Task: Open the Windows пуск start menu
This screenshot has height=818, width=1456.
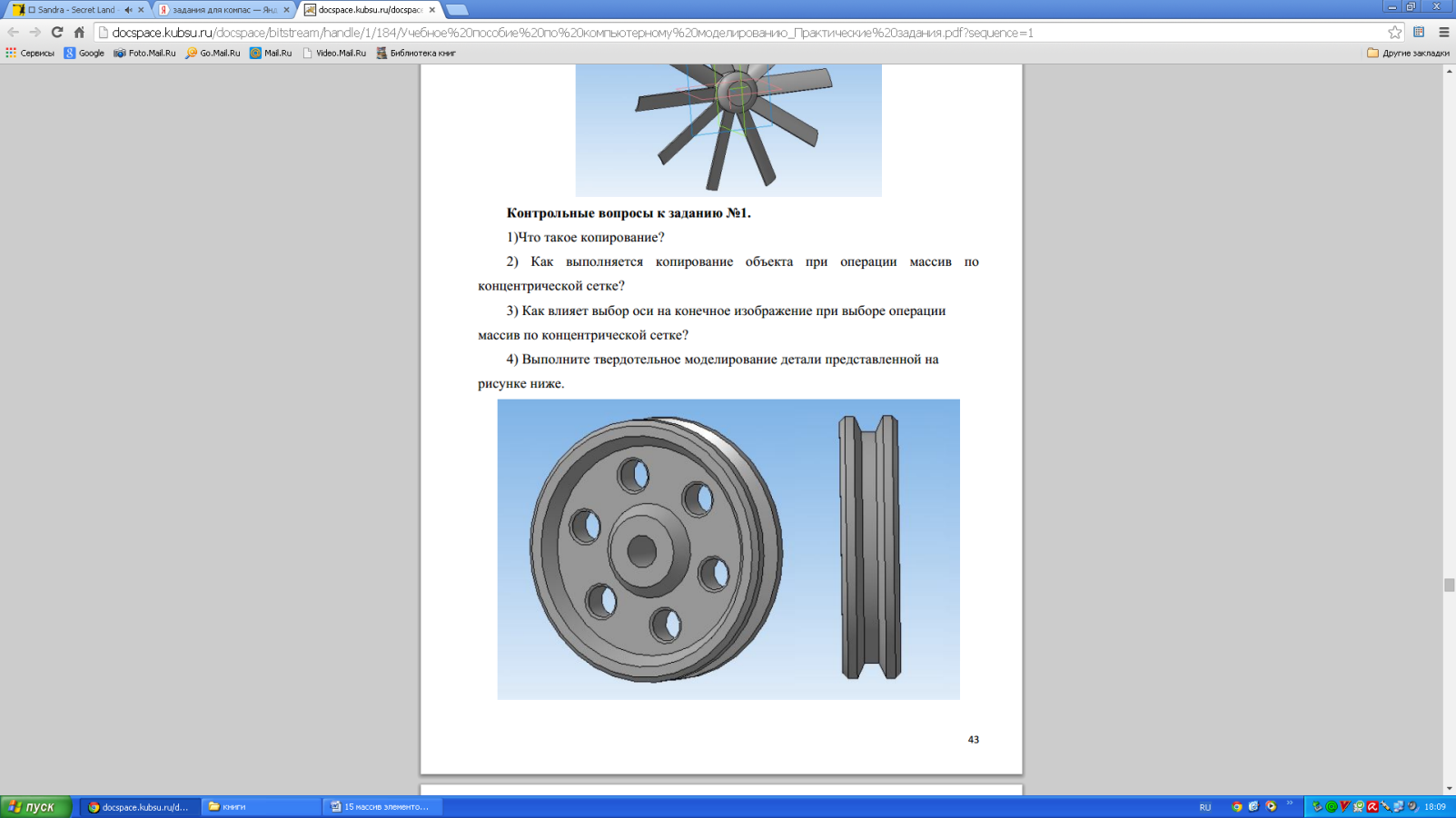Action: click(36, 807)
